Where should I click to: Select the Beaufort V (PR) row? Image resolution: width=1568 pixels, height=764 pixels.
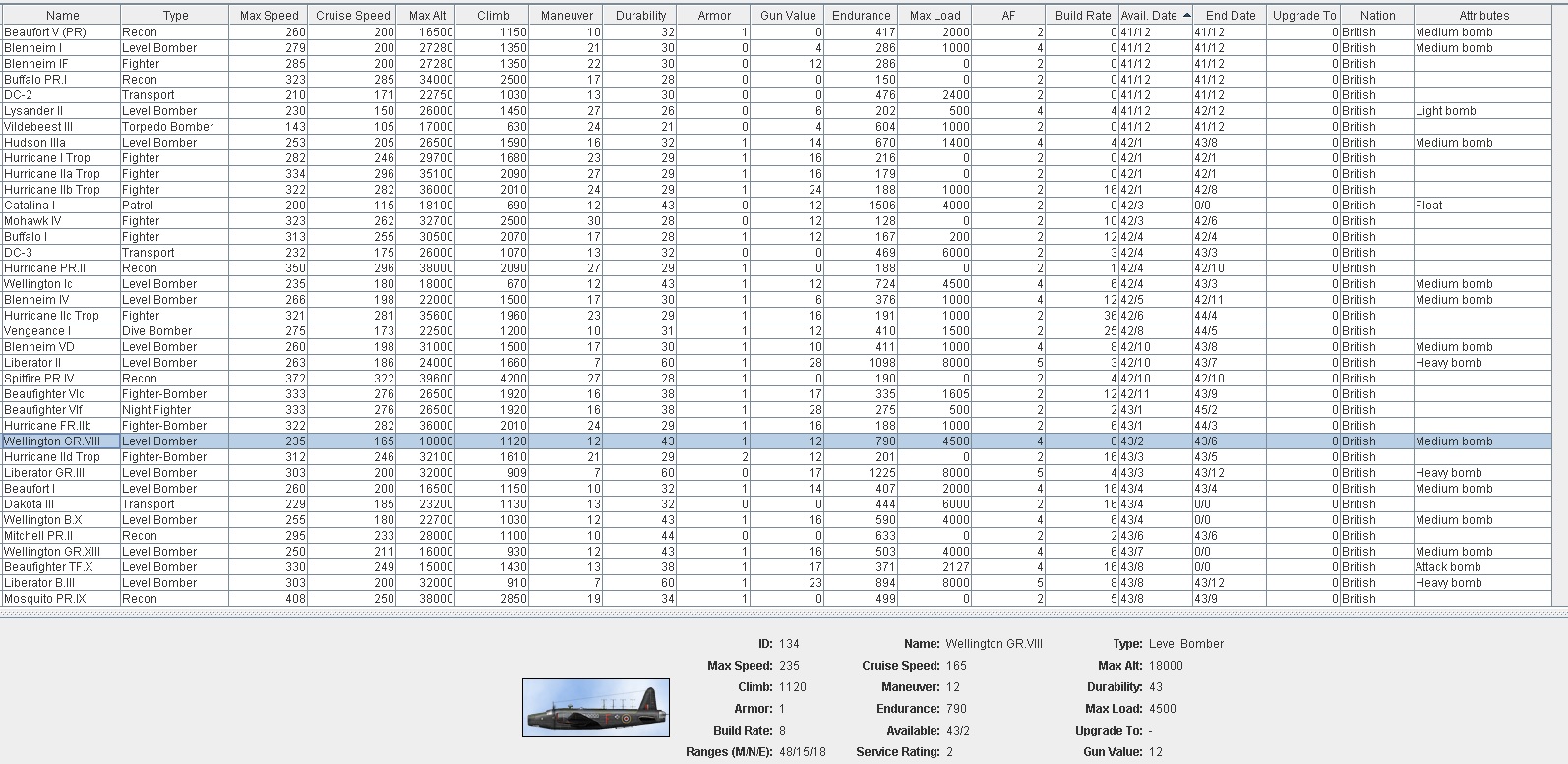click(777, 32)
